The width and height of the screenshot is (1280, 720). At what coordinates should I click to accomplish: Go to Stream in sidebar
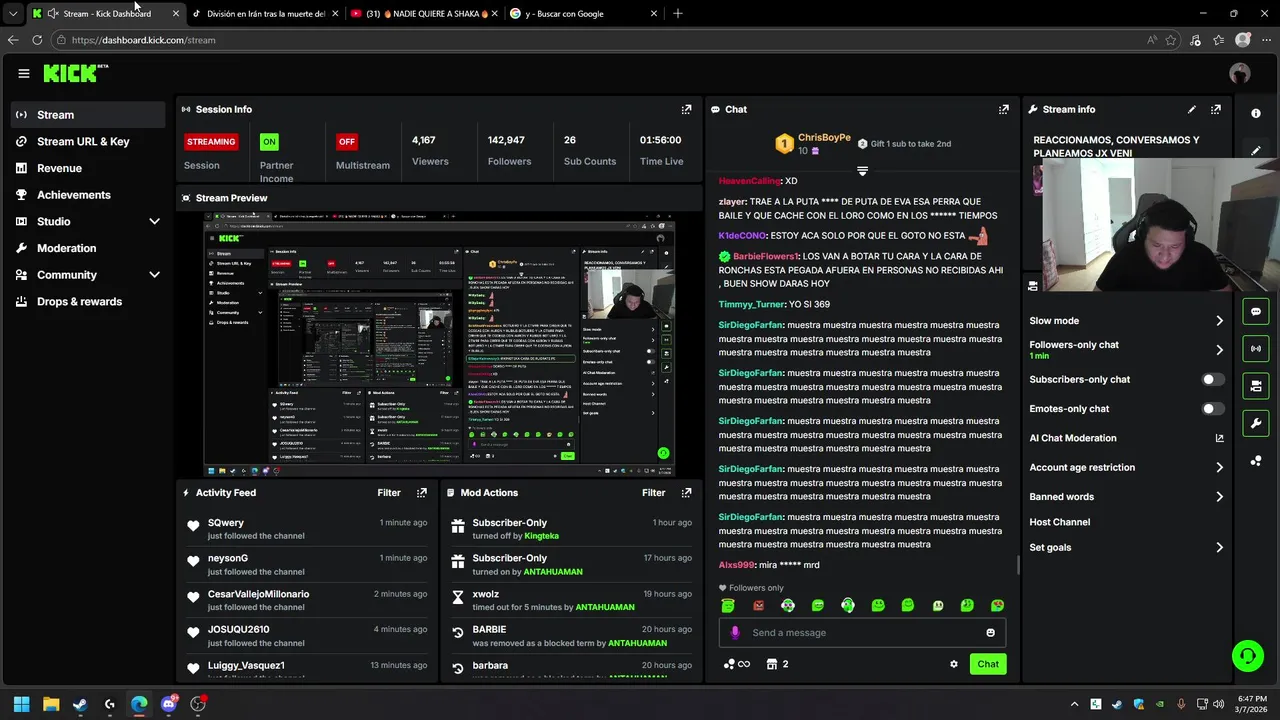(x=88, y=115)
